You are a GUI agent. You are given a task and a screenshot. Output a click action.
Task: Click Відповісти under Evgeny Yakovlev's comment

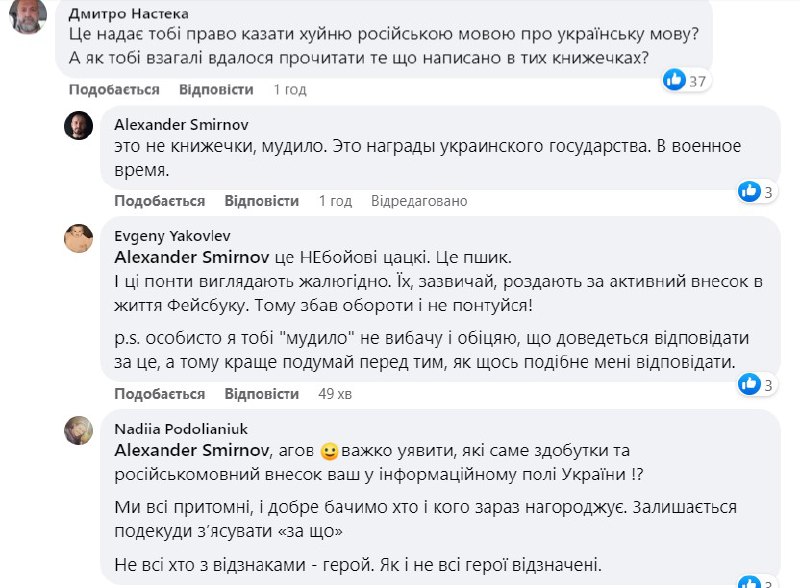click(x=262, y=394)
